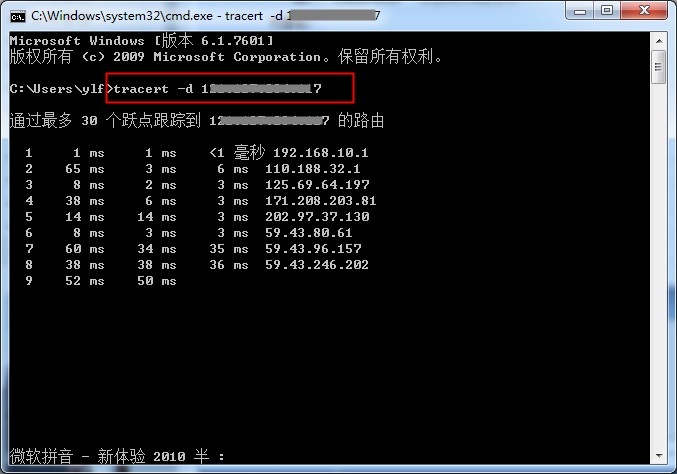Maximize the cmd.exe window
The image size is (677, 474).
coord(607,11)
